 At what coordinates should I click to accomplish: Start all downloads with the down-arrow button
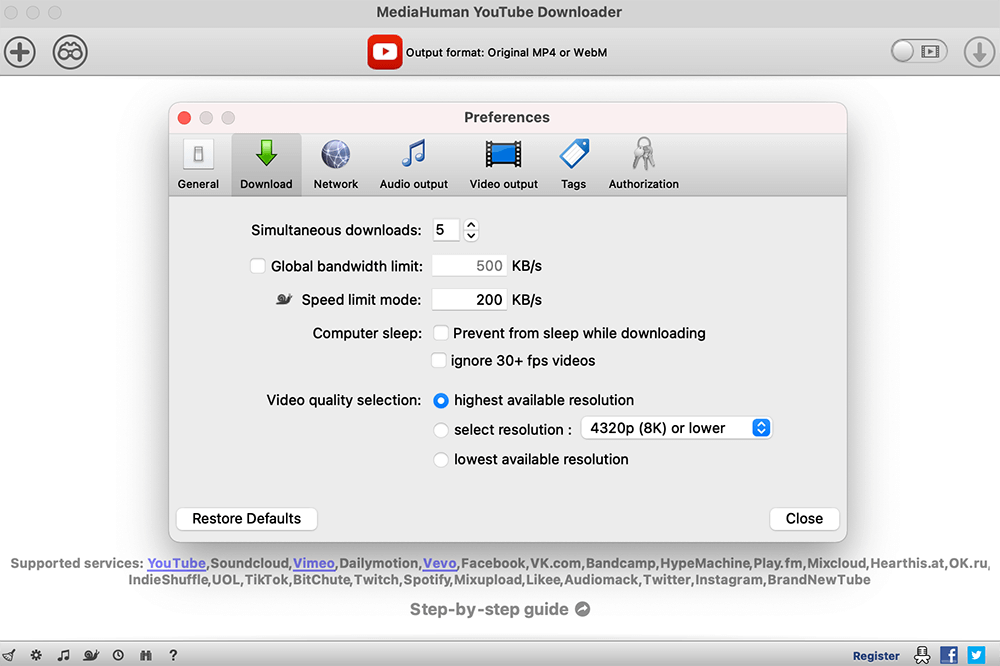(980, 52)
